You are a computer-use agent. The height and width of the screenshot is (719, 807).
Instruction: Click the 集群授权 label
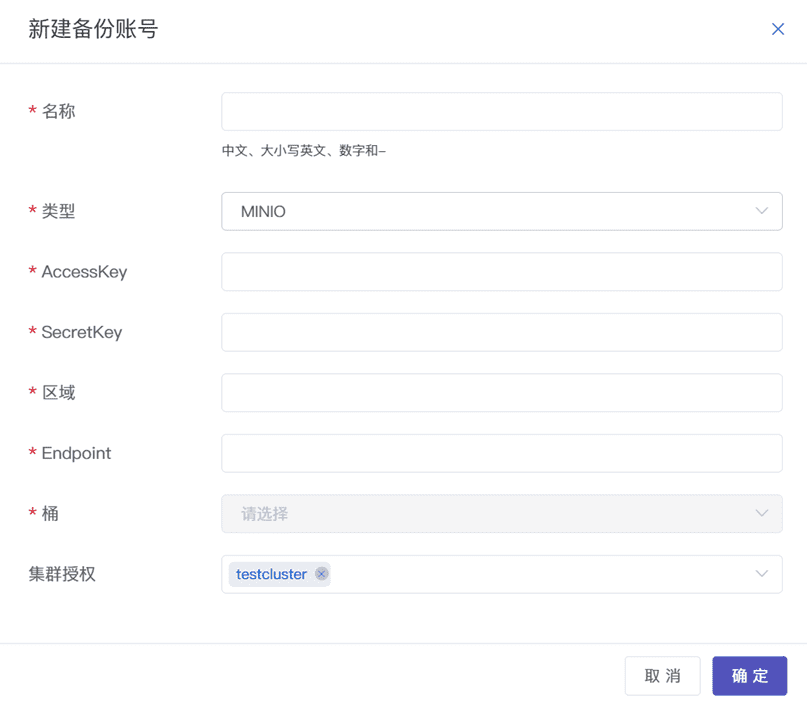62,574
